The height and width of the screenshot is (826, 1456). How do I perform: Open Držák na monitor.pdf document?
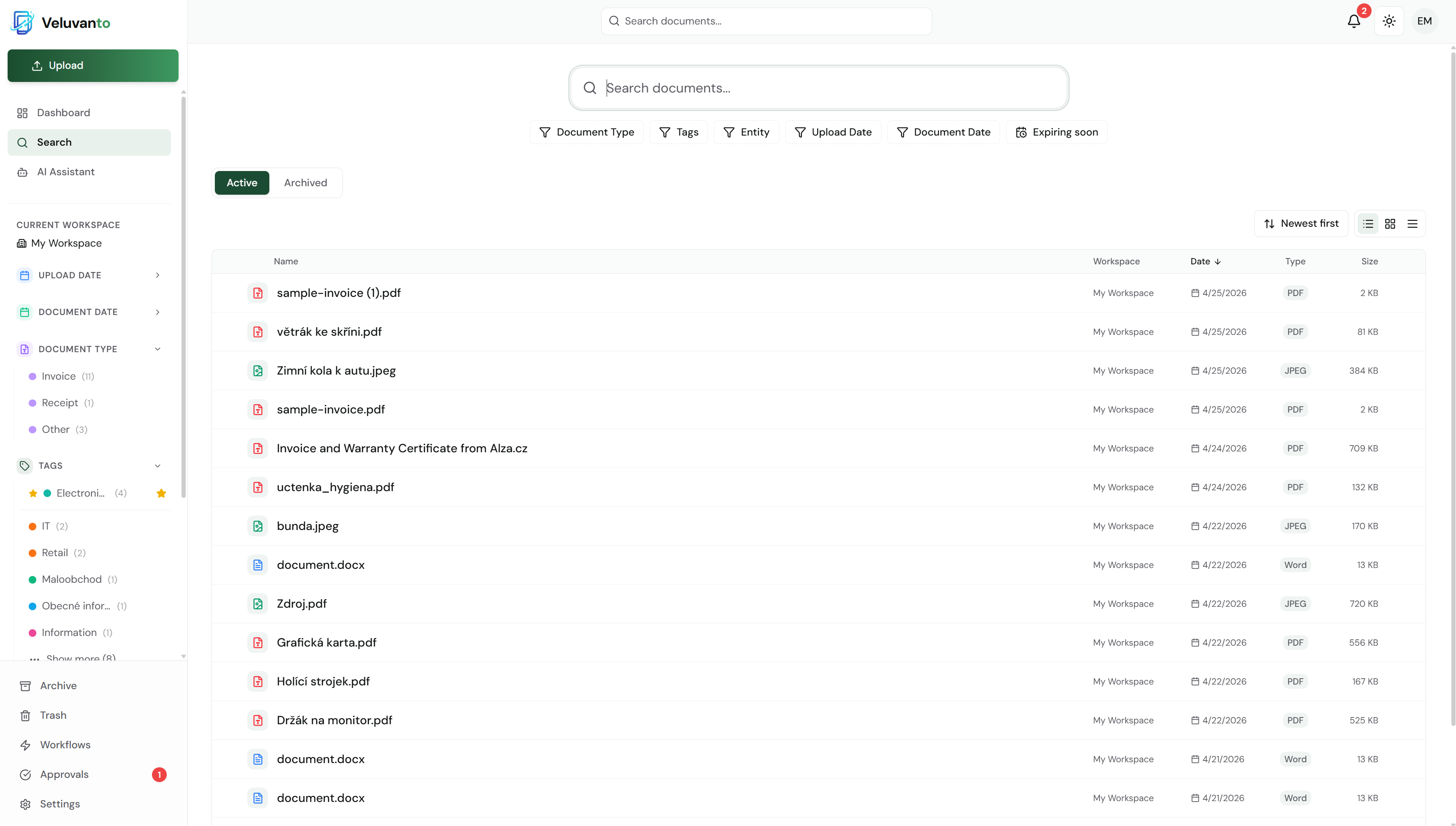point(334,720)
